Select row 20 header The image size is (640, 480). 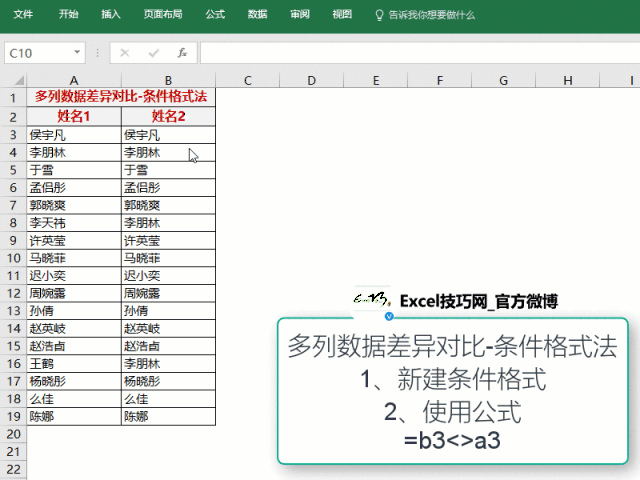[13, 434]
